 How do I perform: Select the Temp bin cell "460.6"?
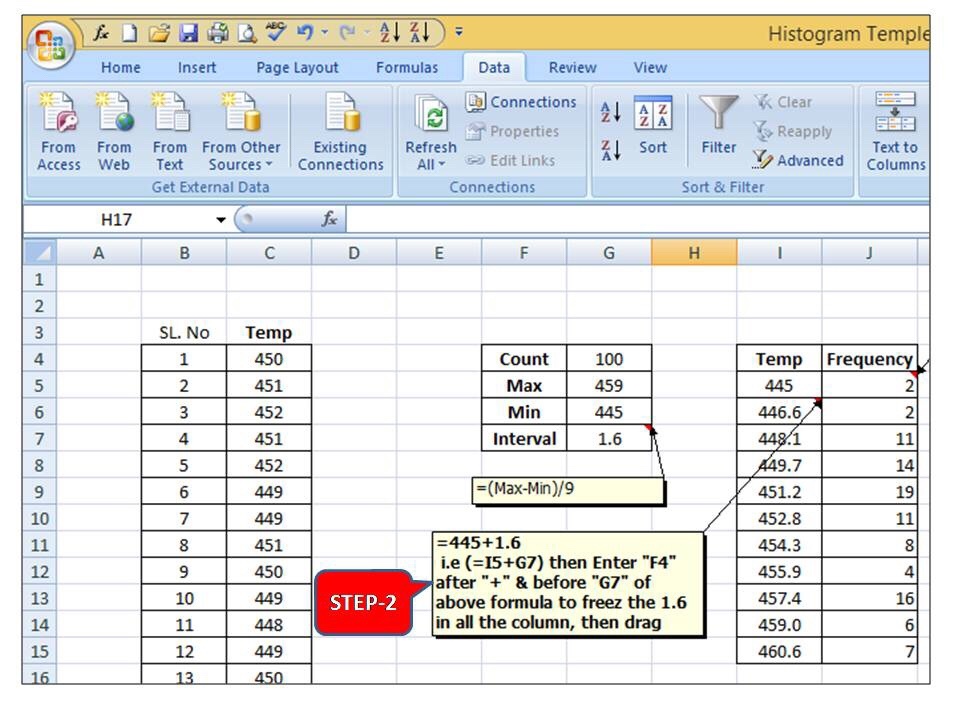pos(779,651)
